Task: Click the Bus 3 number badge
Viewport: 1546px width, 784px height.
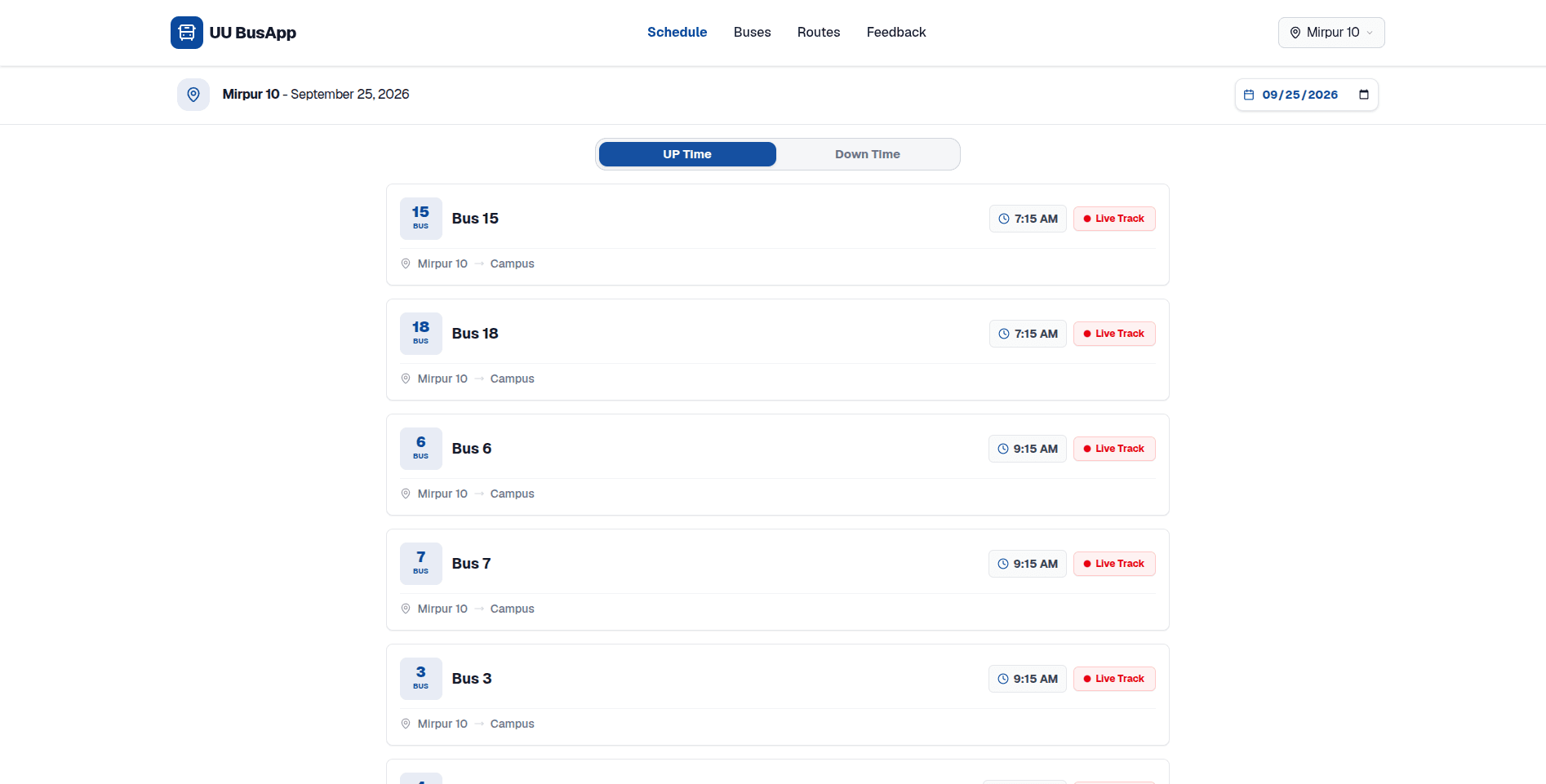Action: 421,679
